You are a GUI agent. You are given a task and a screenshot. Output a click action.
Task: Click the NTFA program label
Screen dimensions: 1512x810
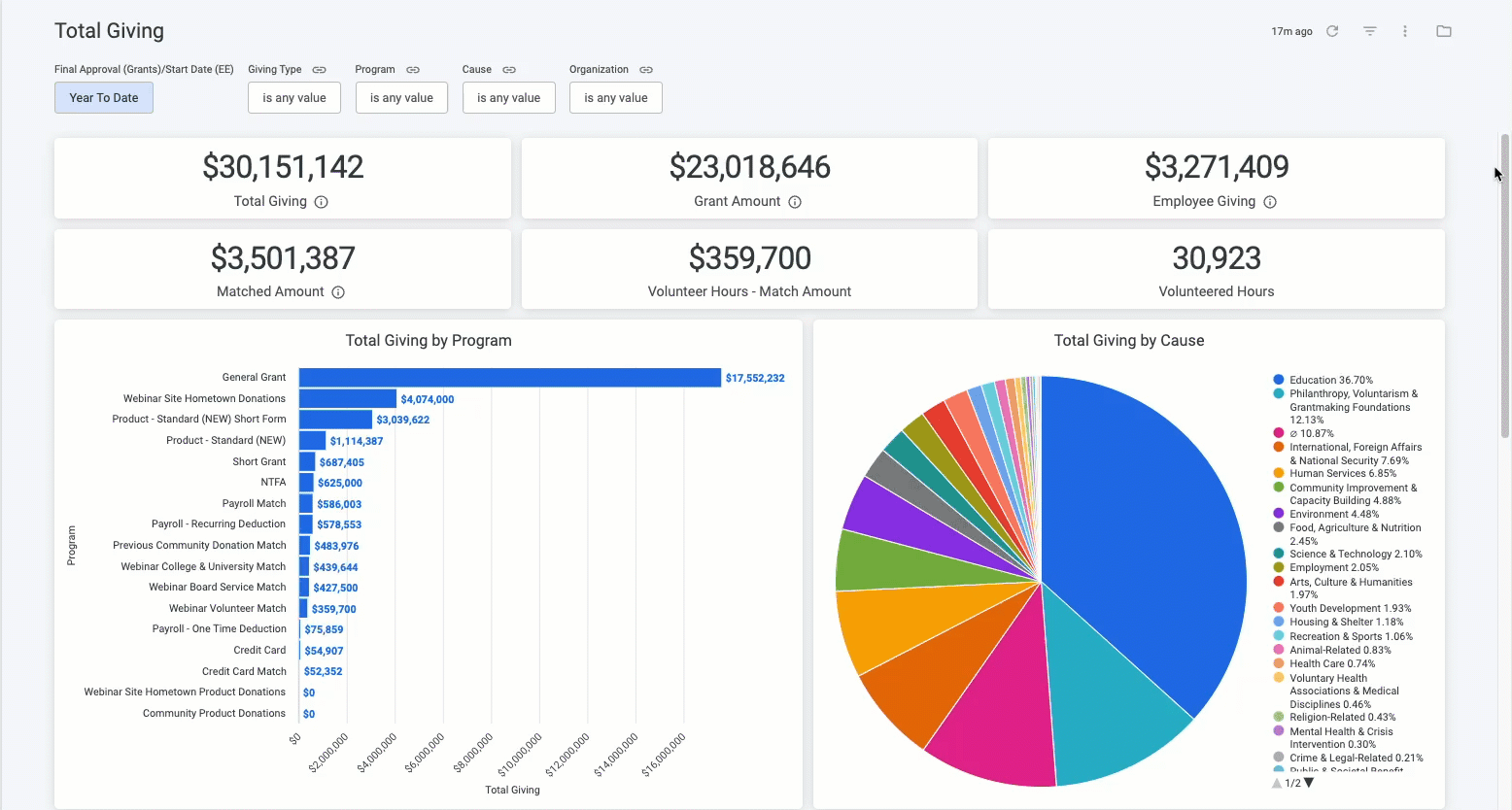tap(273, 483)
